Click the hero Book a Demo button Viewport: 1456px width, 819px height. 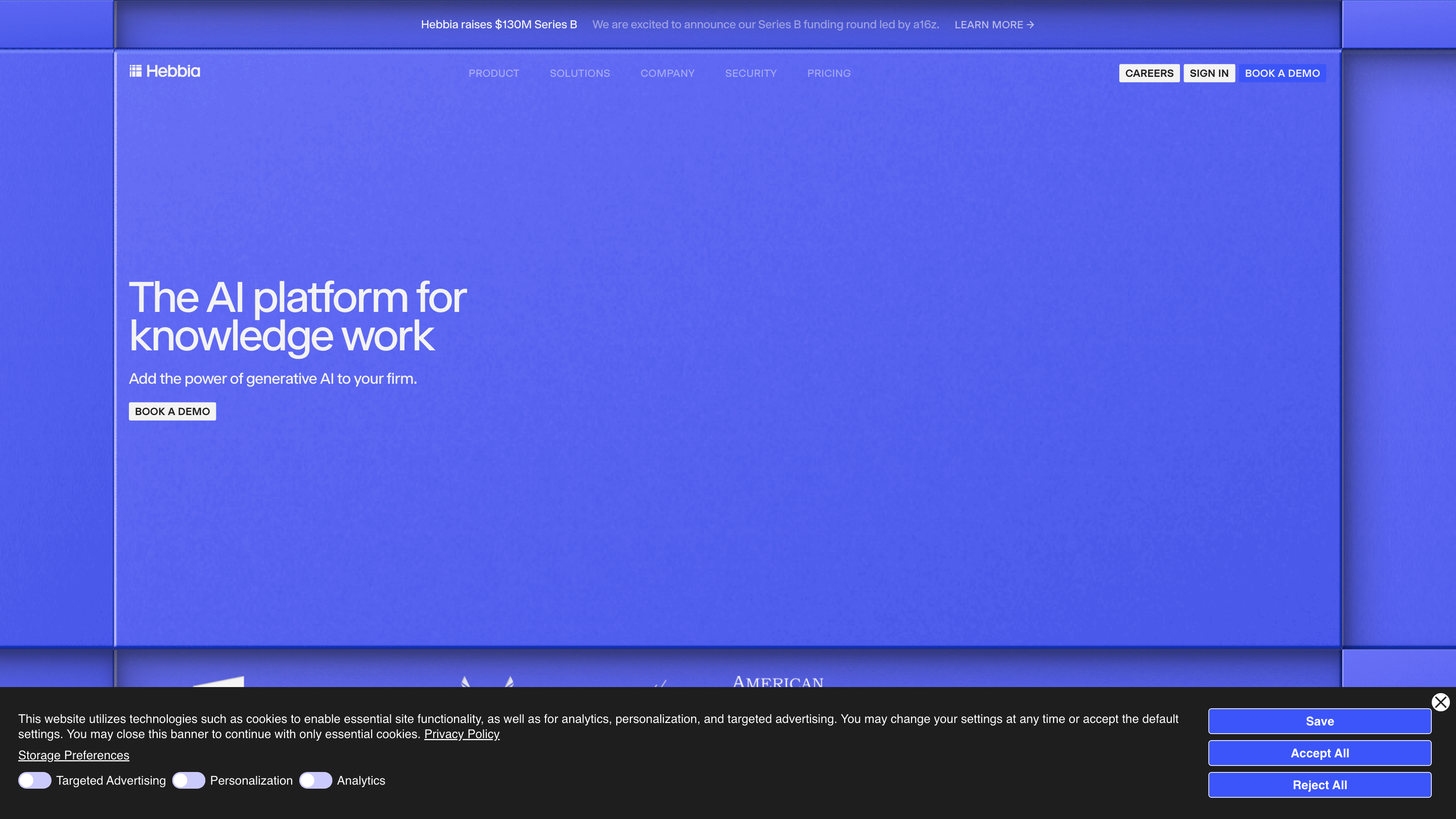tap(172, 412)
